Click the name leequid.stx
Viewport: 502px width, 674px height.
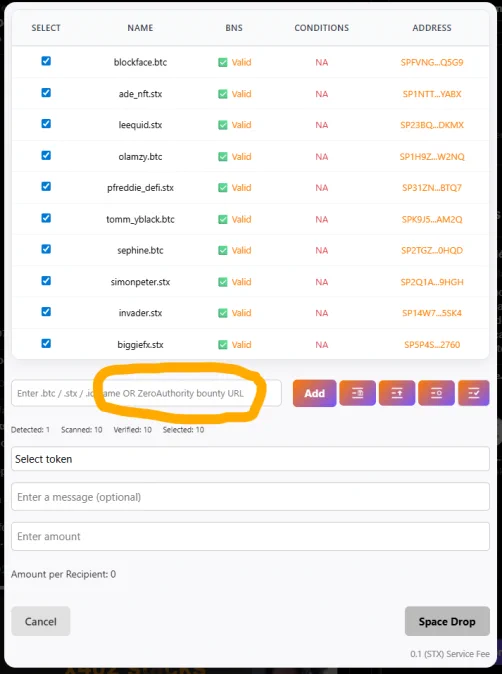click(x=140, y=125)
